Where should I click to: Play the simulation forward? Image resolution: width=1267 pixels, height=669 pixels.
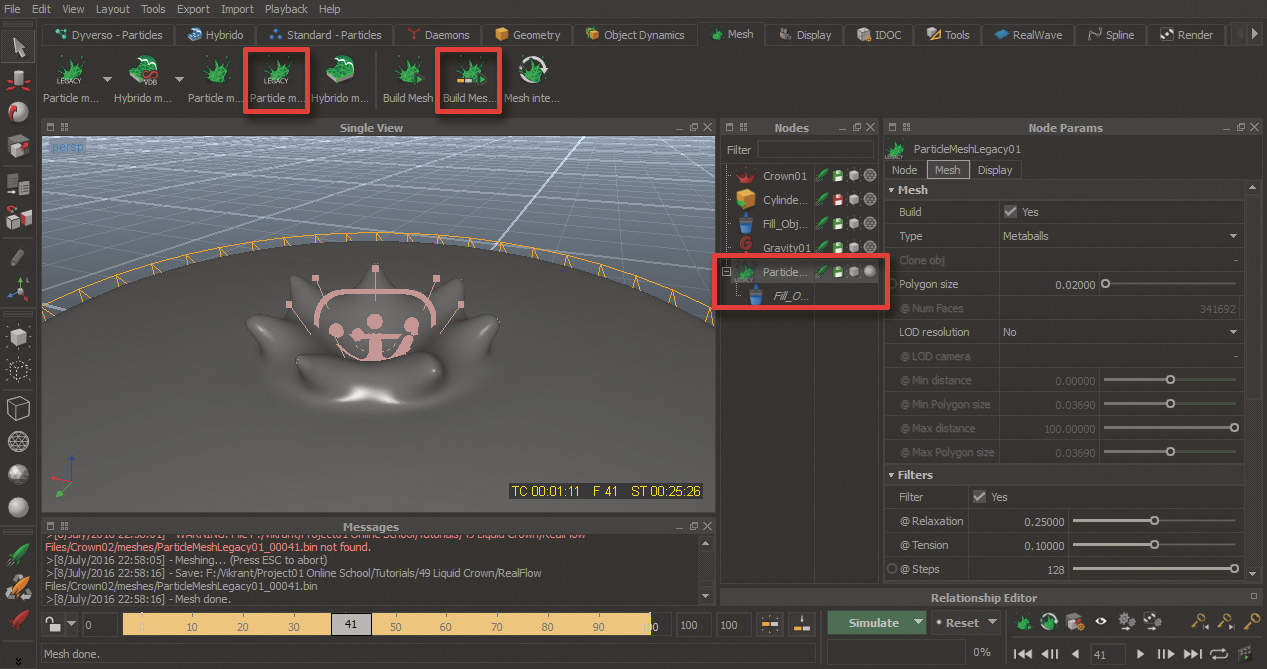[1139, 654]
